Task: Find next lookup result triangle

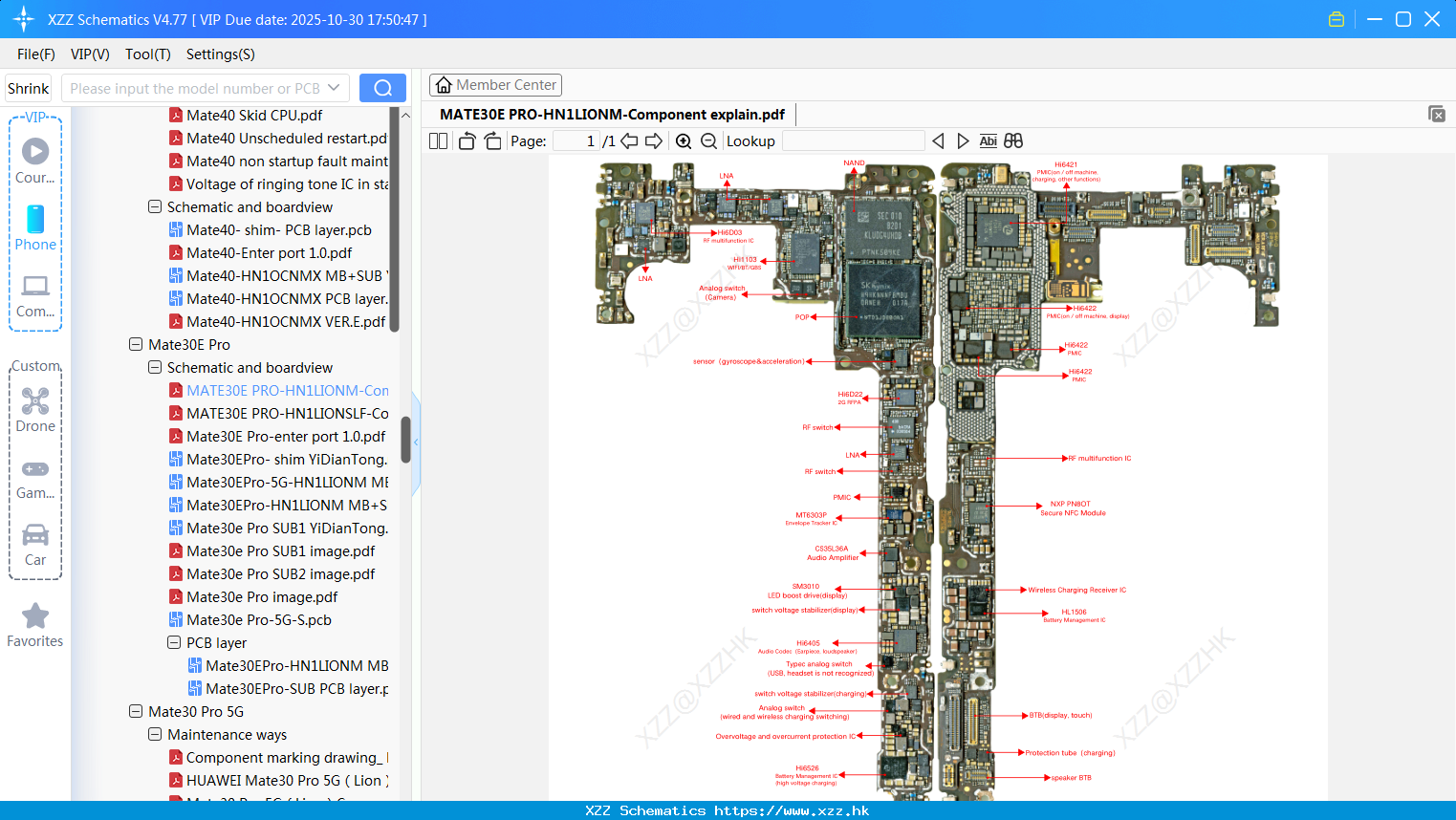Action: 963,141
